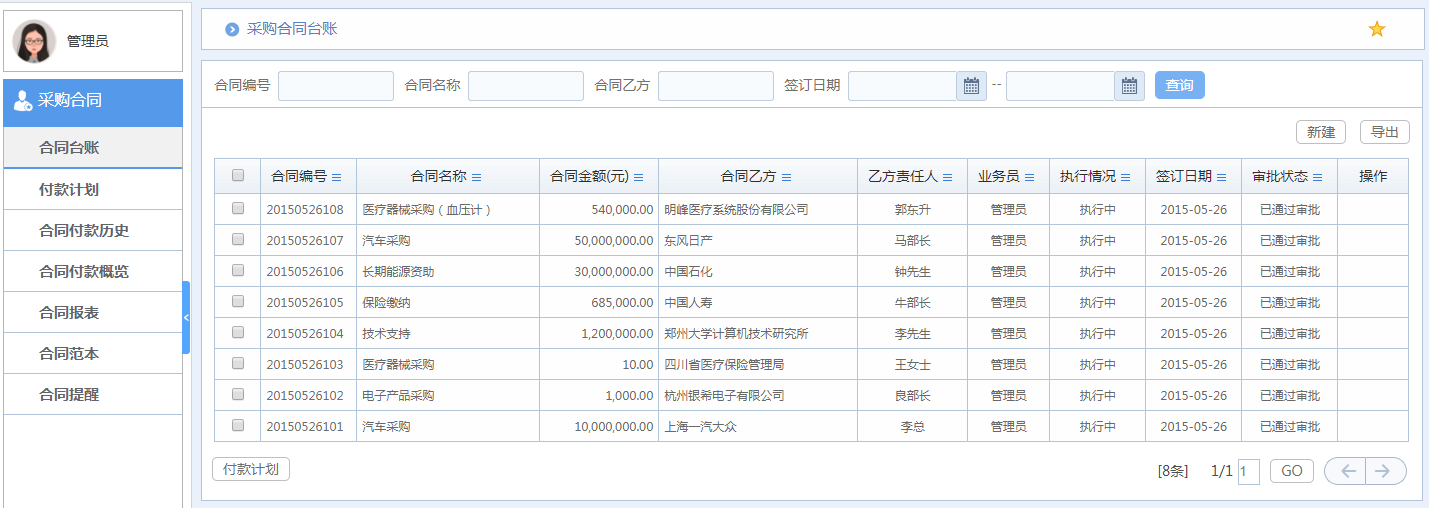This screenshot has height=508, width=1429.
Task: Open the 合同金额(元) column menu
Action: tap(638, 177)
